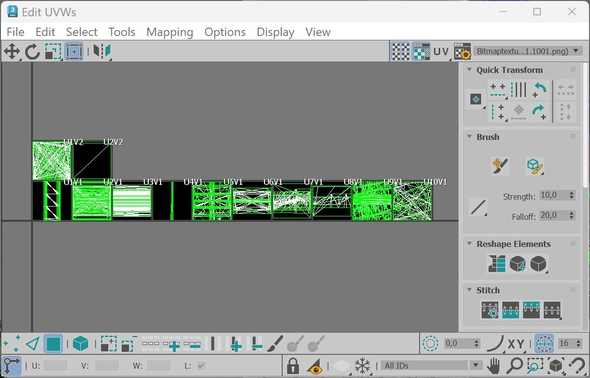Toggle the checker pattern display button
The height and width of the screenshot is (378, 590).
tap(400, 51)
